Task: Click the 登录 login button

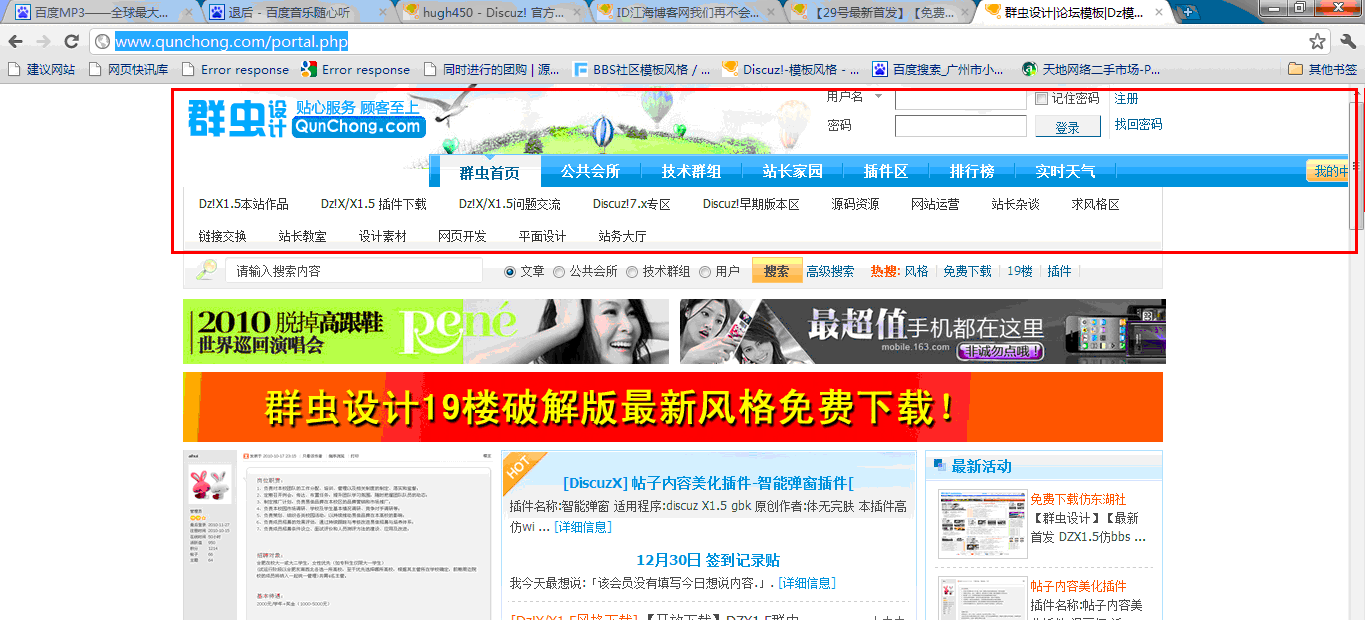Action: tap(1068, 127)
